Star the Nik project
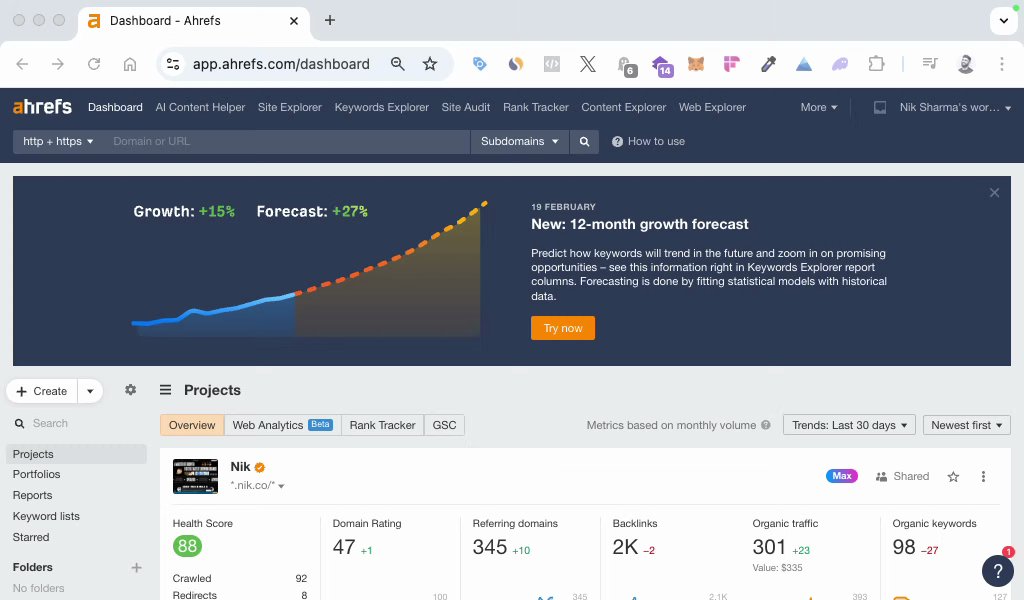This screenshot has width=1024, height=600. pyautogui.click(x=953, y=477)
